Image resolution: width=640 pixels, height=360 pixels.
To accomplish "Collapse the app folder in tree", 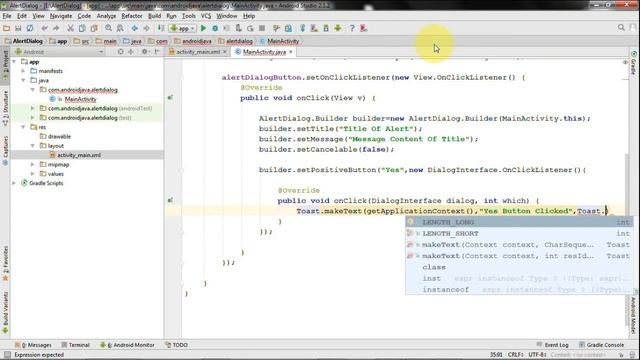I will pos(15,62).
